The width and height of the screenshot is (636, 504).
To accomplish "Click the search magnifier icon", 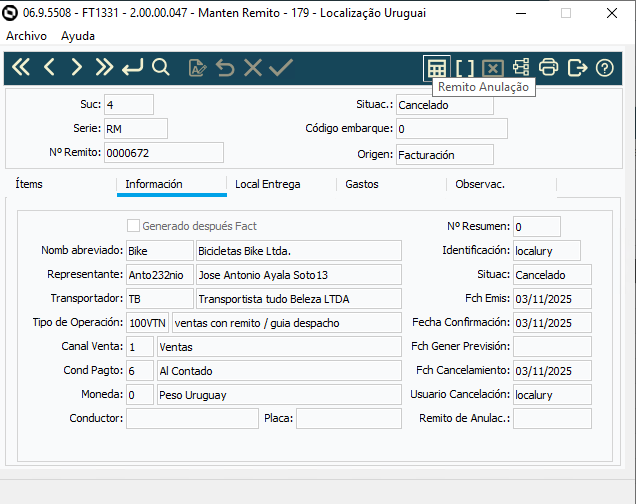I will tap(160, 68).
